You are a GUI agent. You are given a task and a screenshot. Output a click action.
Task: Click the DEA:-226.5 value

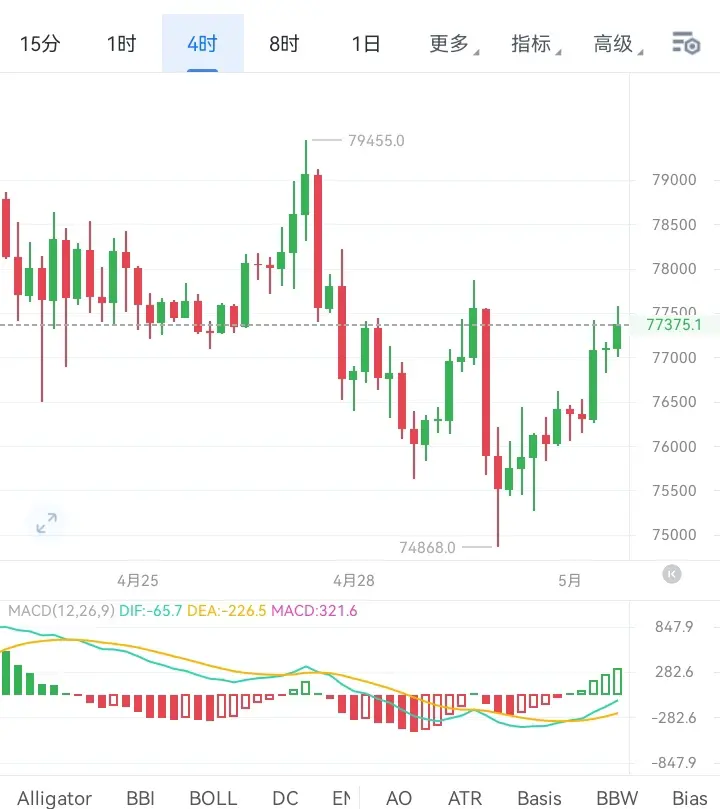226,611
